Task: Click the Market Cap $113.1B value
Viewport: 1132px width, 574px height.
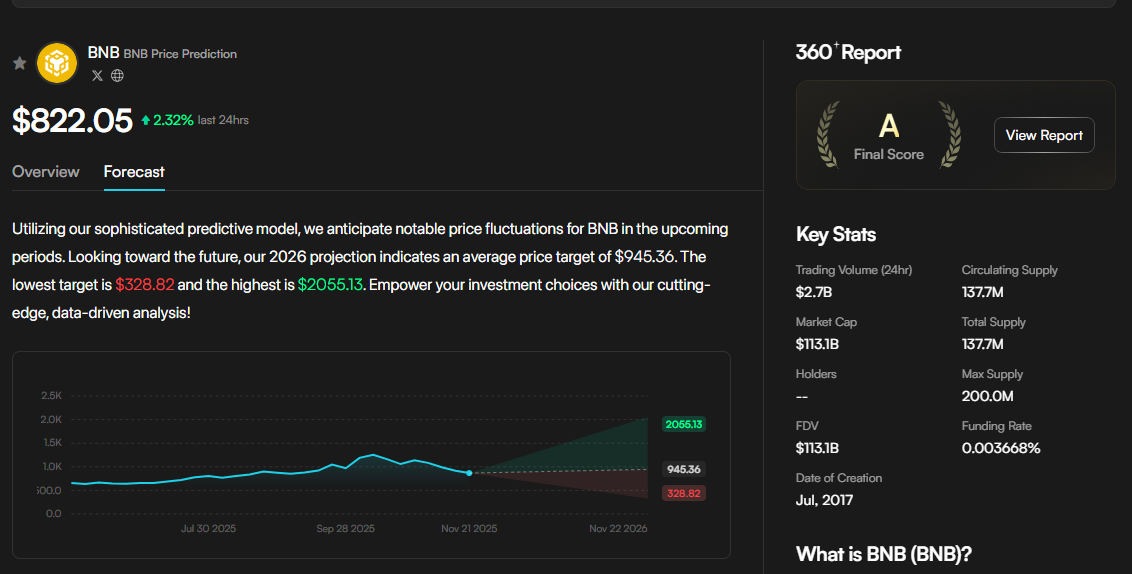Action: [x=817, y=344]
